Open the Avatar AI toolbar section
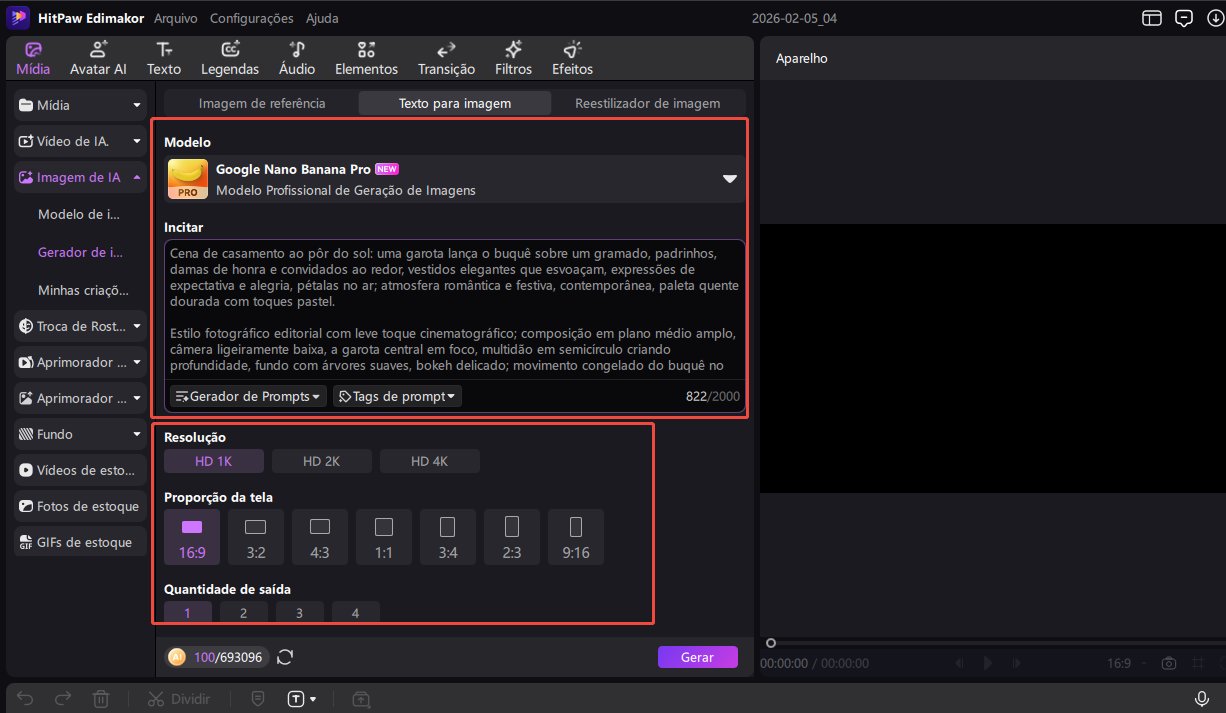1226x713 pixels. [x=98, y=58]
